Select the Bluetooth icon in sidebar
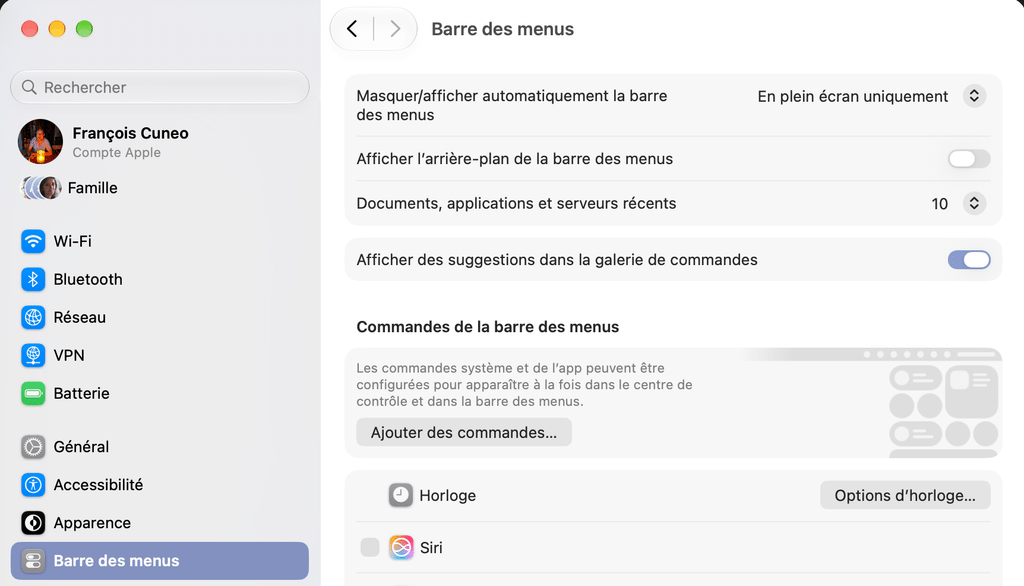 33,279
